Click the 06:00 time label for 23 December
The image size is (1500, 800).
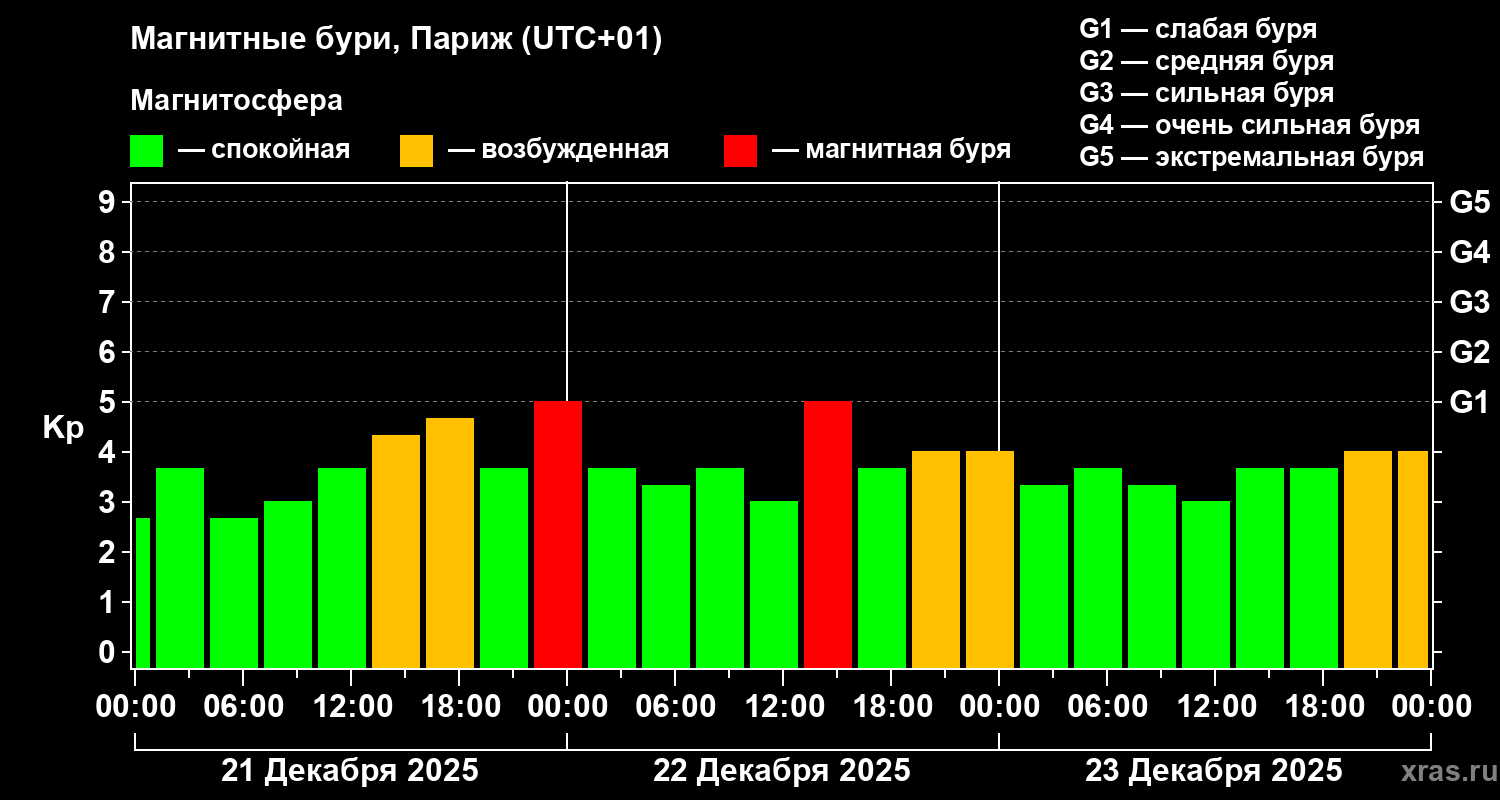tap(1107, 706)
